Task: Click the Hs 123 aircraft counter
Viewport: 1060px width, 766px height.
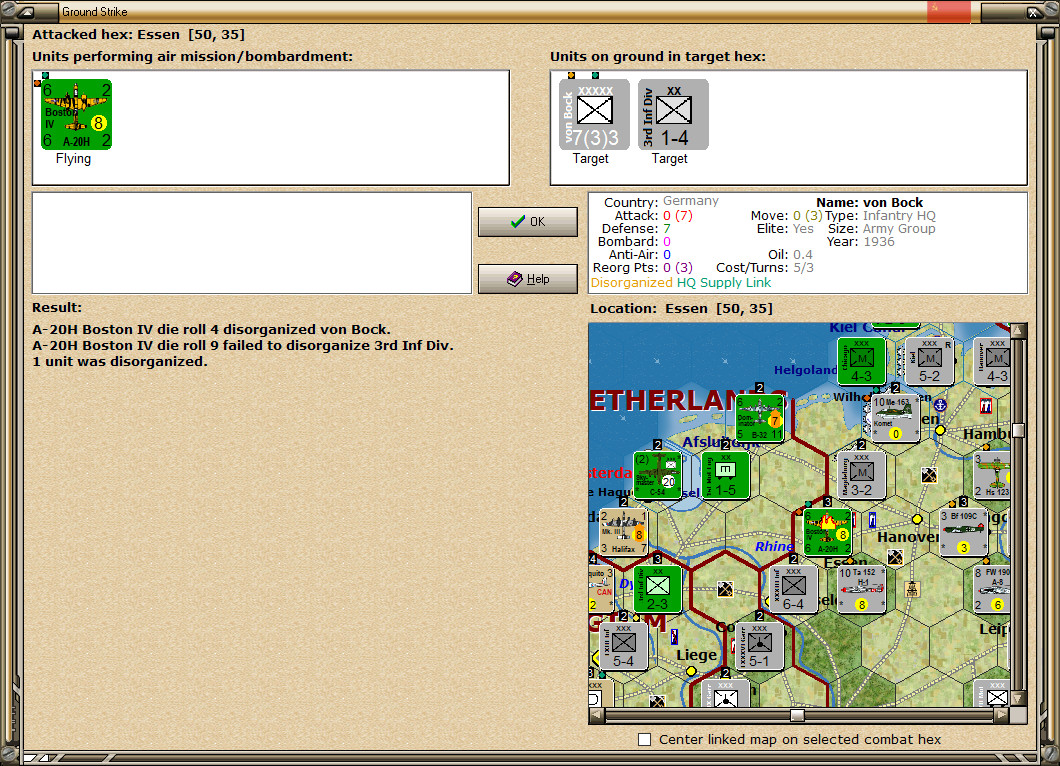Action: (992, 475)
